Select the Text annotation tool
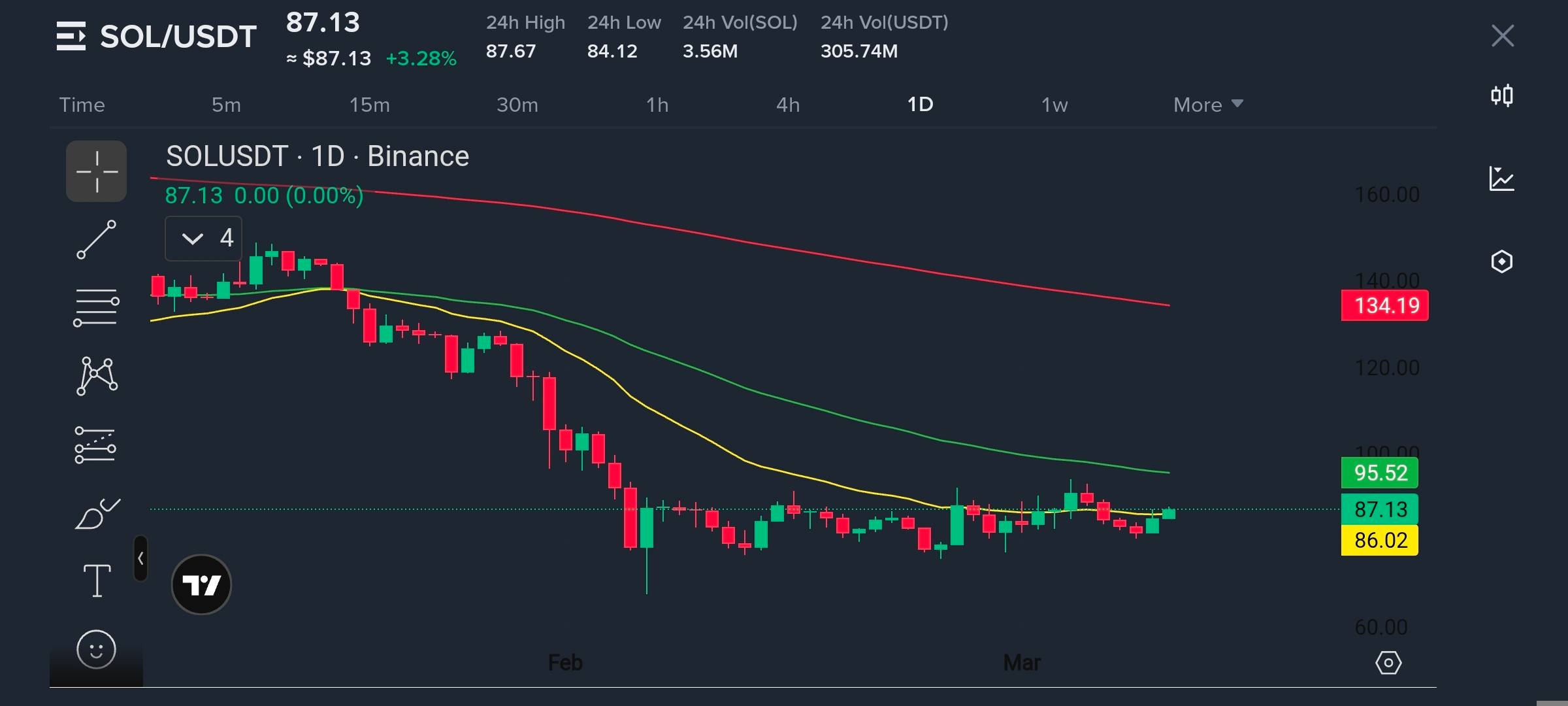The image size is (1568, 706). click(x=97, y=580)
